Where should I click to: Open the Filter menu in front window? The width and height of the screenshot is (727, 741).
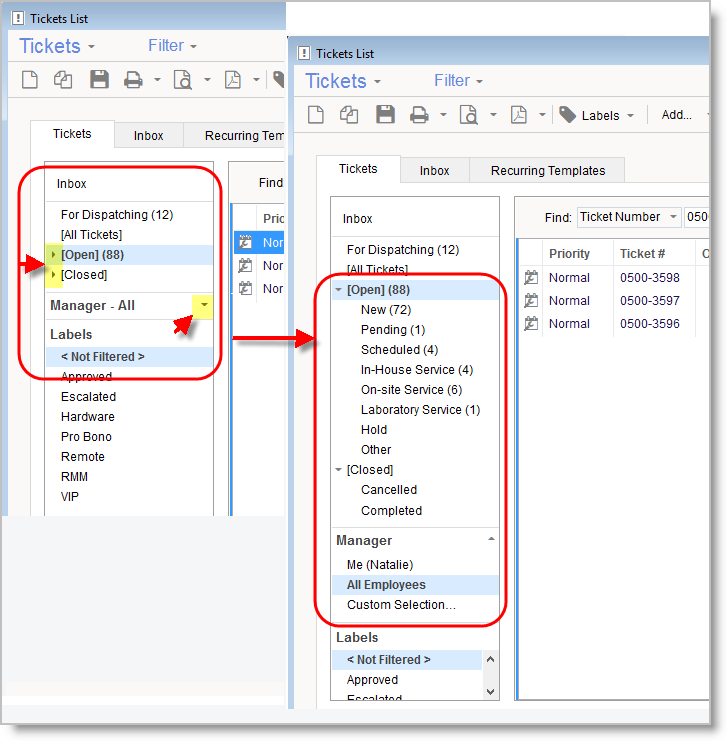(458, 81)
